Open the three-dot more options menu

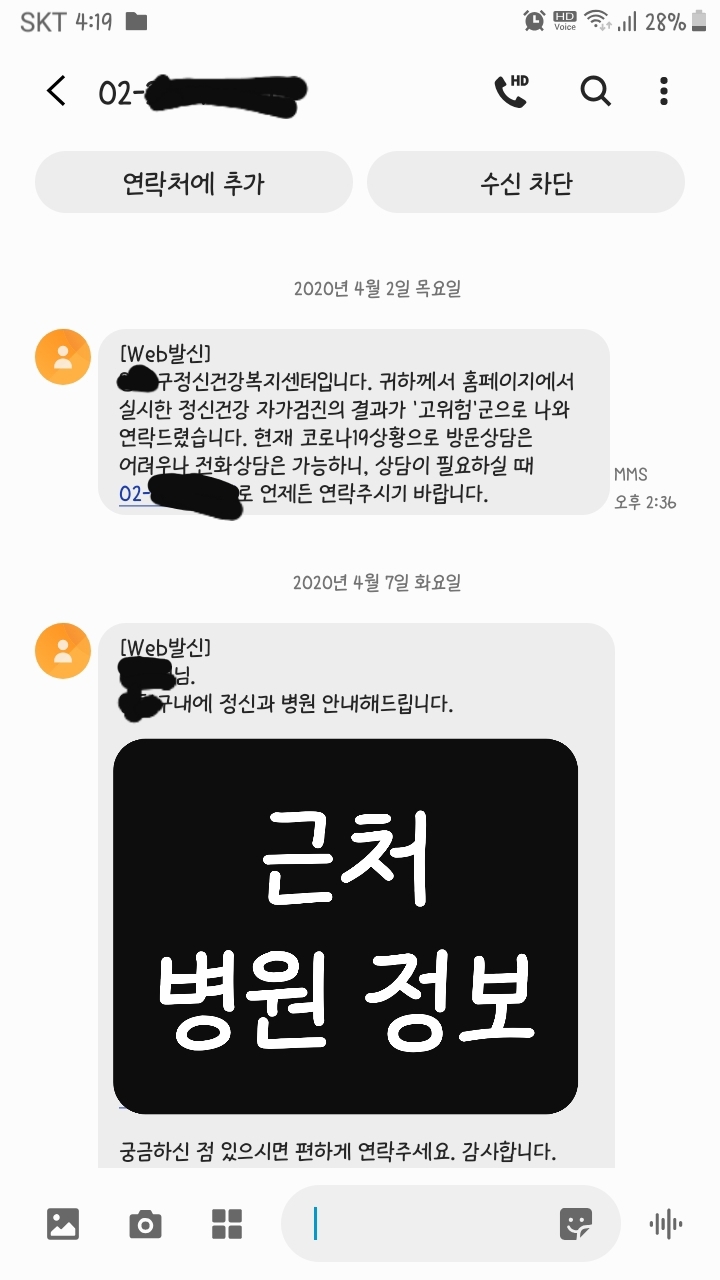point(663,91)
